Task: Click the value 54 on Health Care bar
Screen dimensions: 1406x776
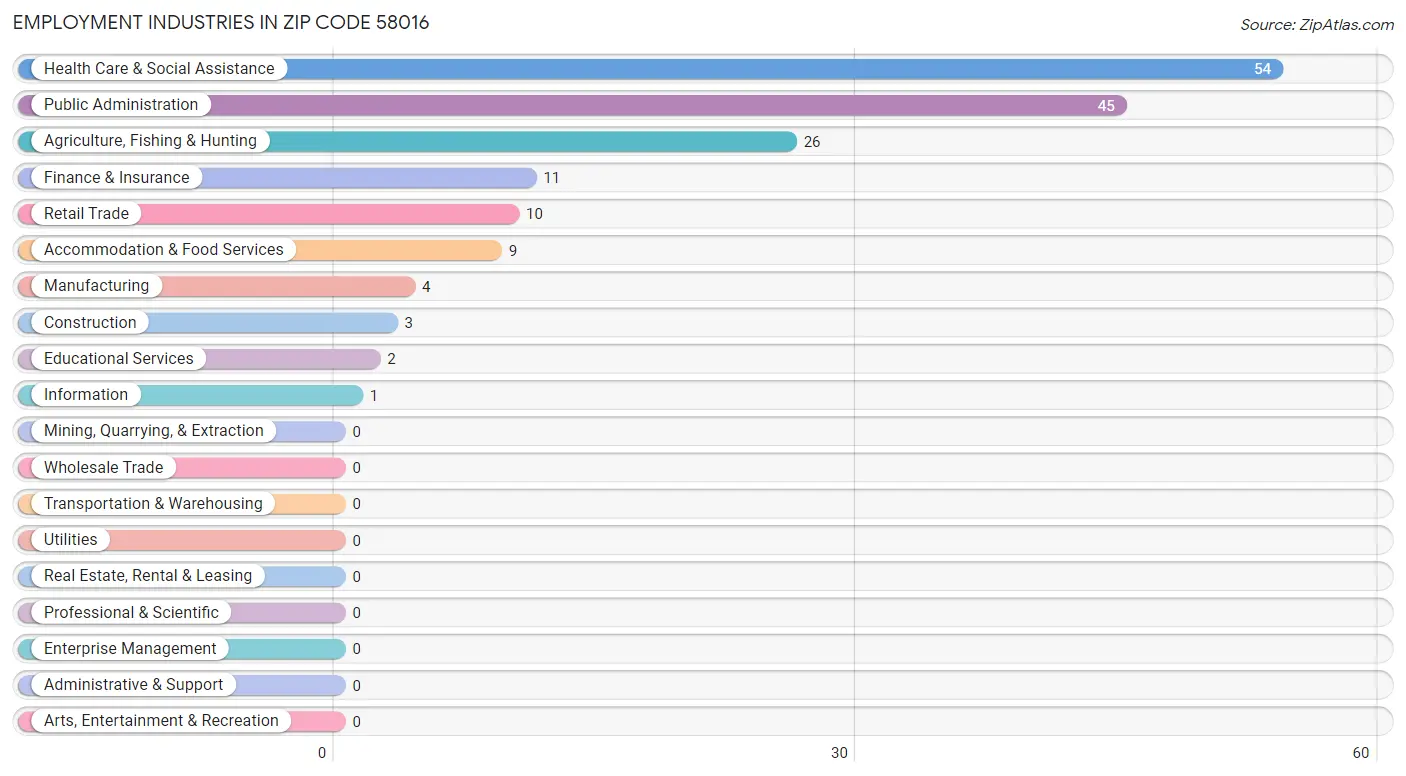Action: click(1263, 69)
